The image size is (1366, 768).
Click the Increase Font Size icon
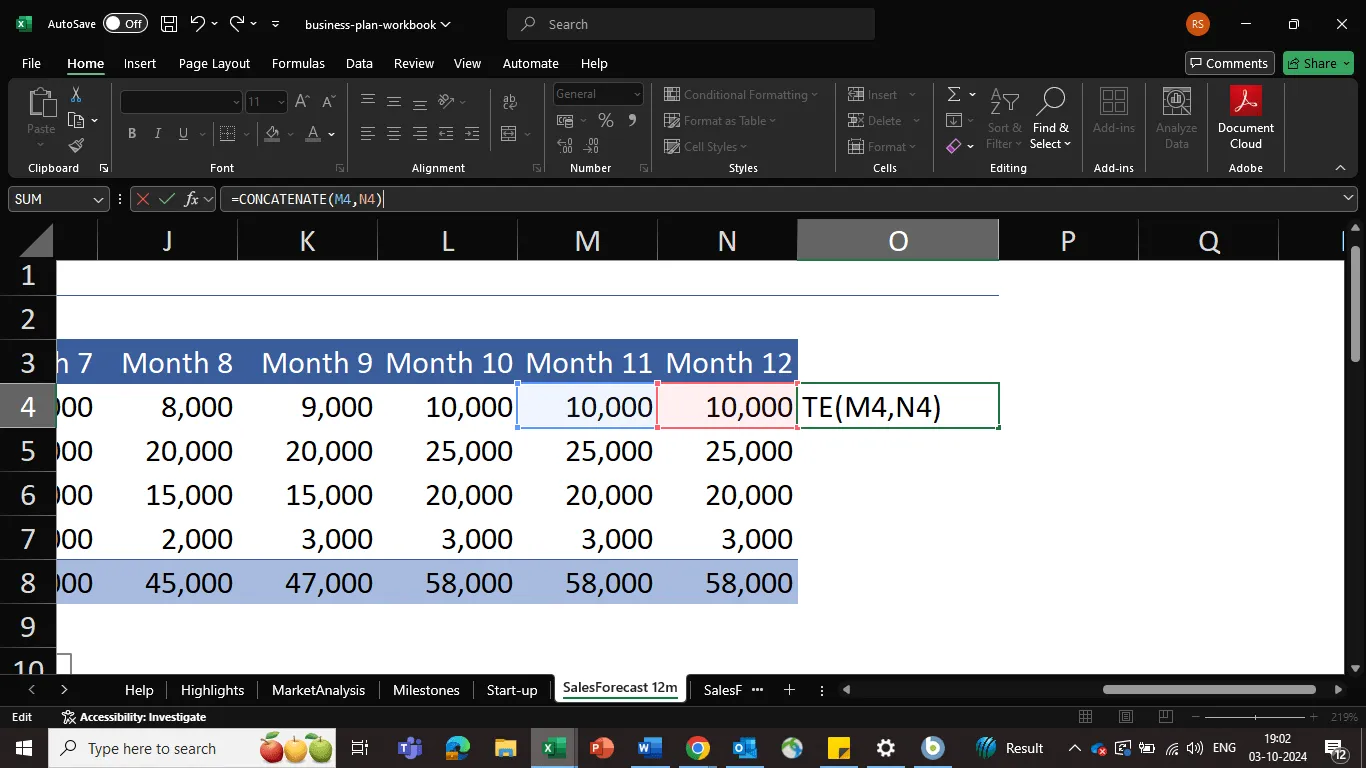coord(303,102)
